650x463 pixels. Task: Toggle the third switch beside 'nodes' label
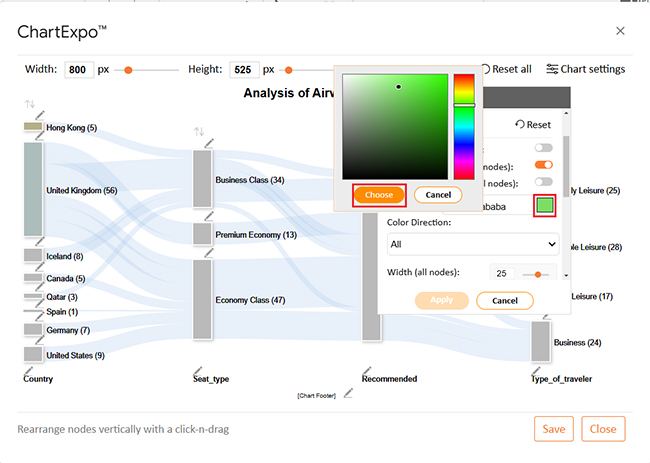pyautogui.click(x=543, y=182)
